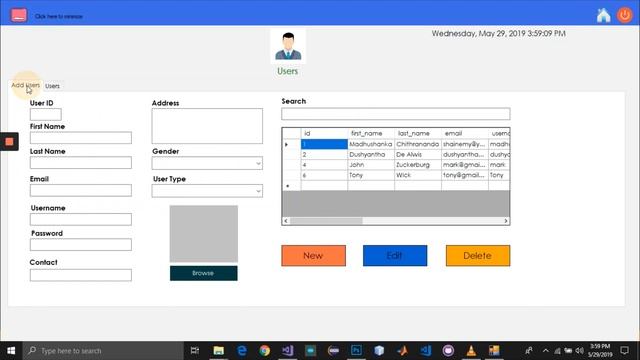Select the Chithrananda cell
The image size is (640, 360).
pyautogui.click(x=418, y=144)
